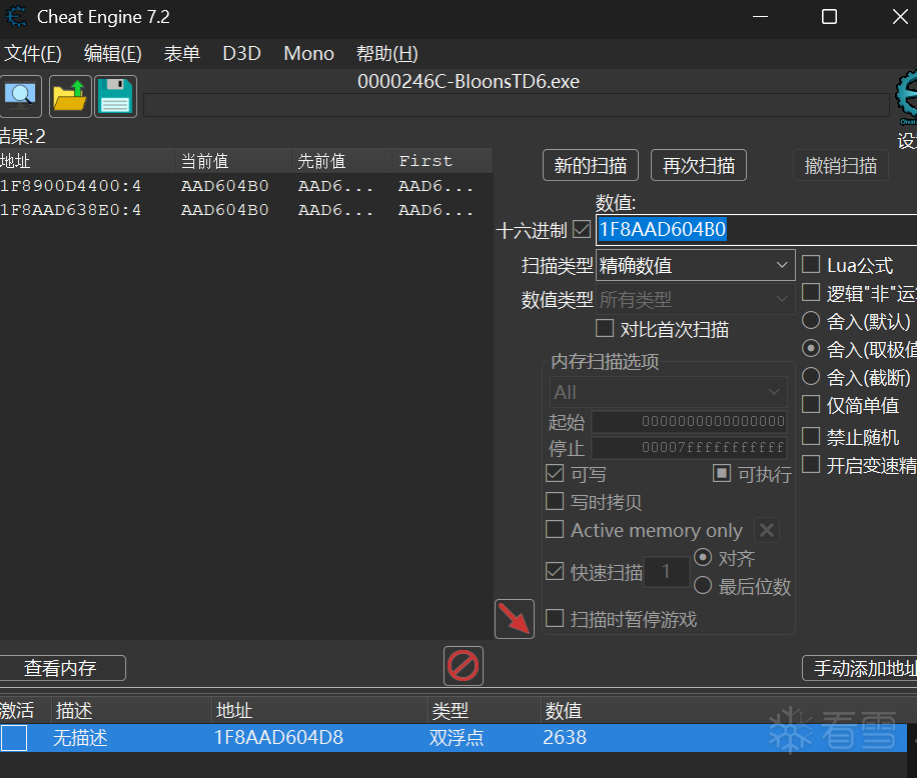
Task: Open the D3D menu
Action: coord(242,54)
